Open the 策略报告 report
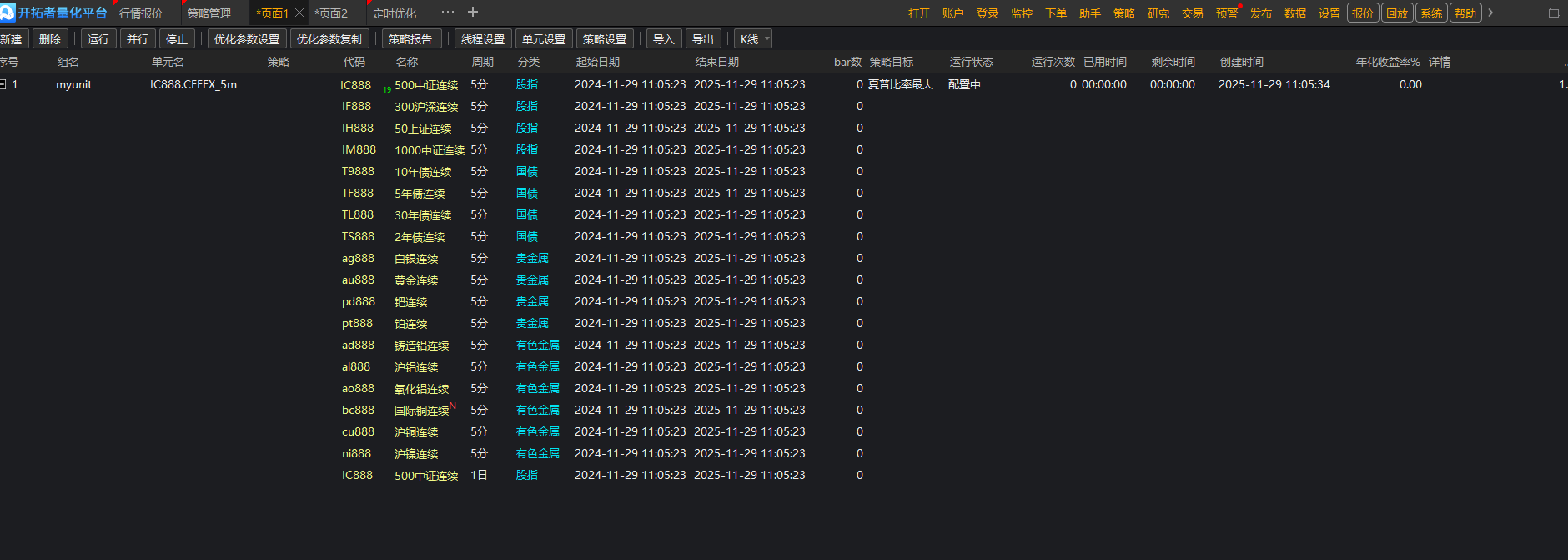Image resolution: width=1568 pixels, height=560 pixels. click(410, 39)
